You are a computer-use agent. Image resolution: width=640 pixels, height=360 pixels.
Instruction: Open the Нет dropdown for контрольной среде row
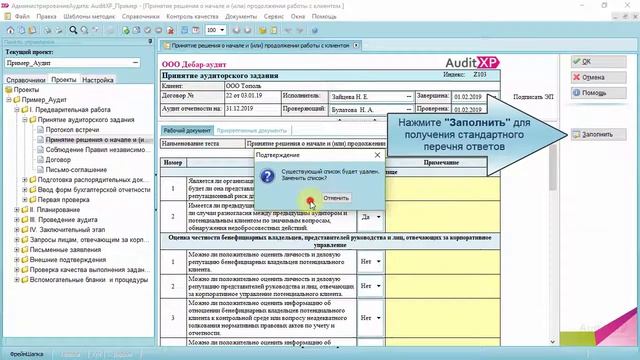tap(378, 318)
